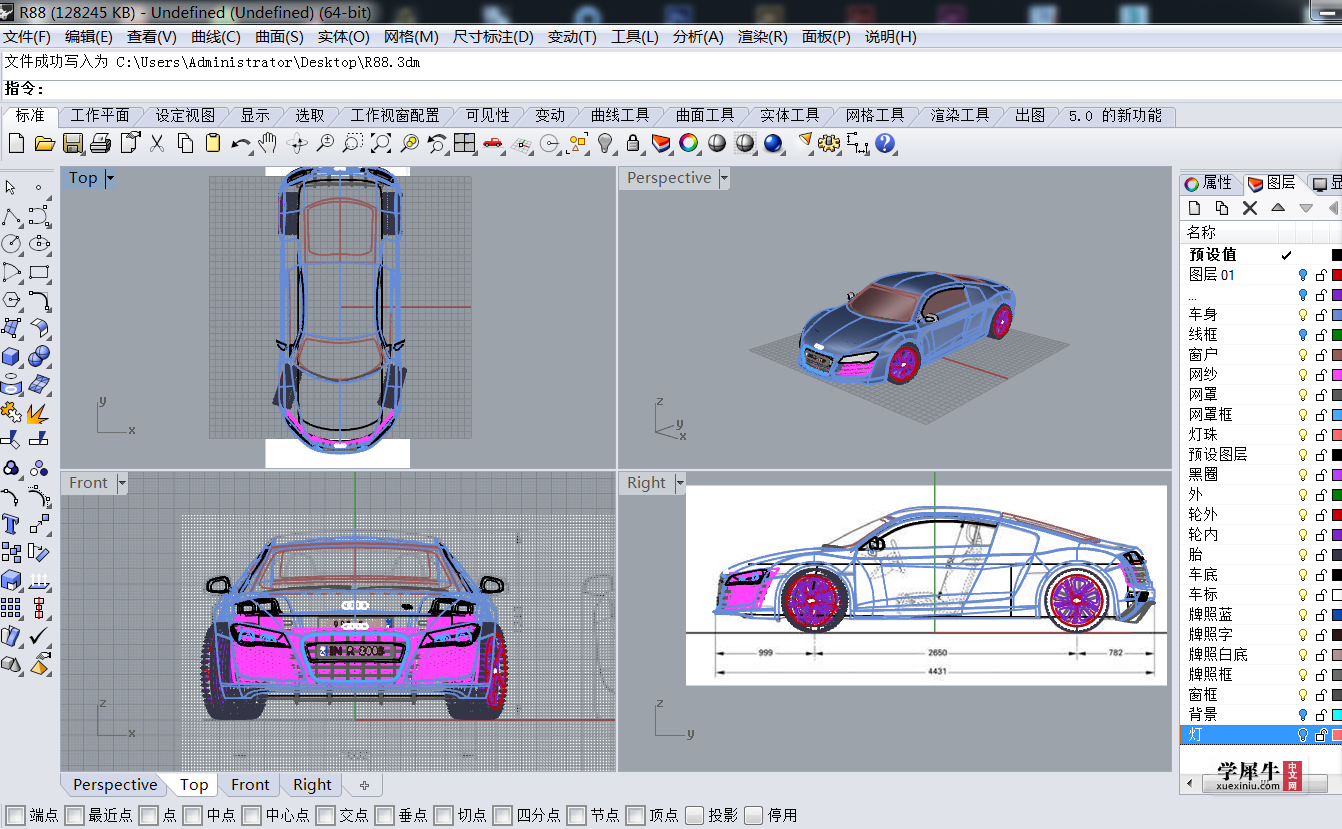The width and height of the screenshot is (1342, 829).
Task: Open the 渲染(R) menu
Action: [763, 37]
